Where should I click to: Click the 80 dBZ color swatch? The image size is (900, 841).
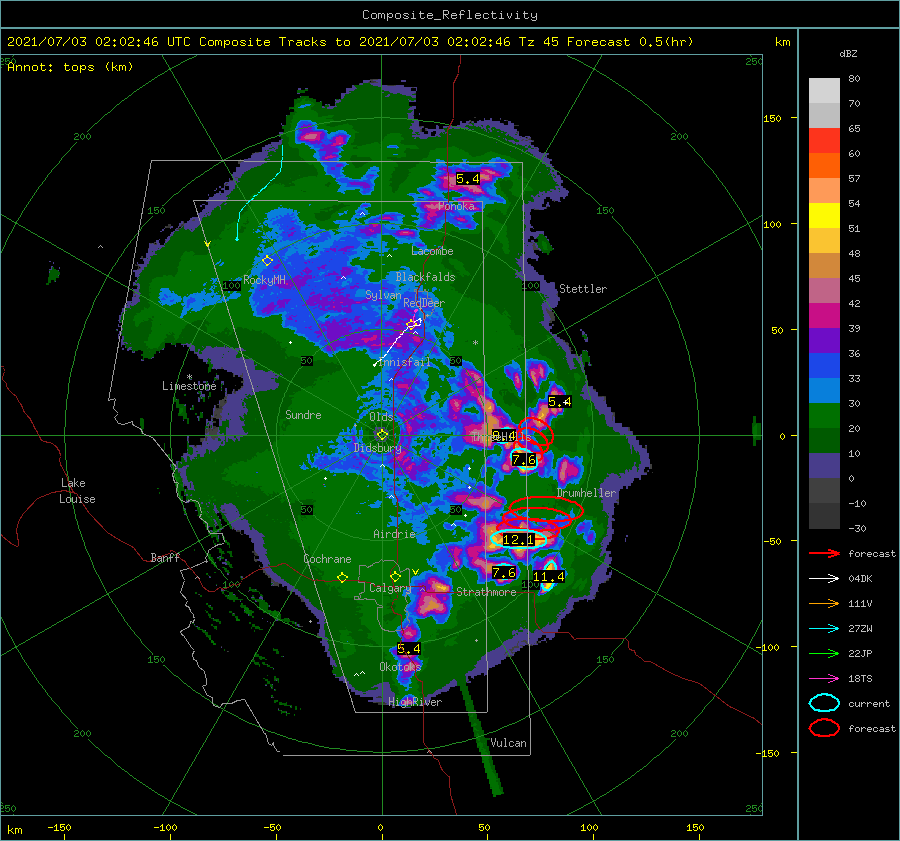(824, 90)
